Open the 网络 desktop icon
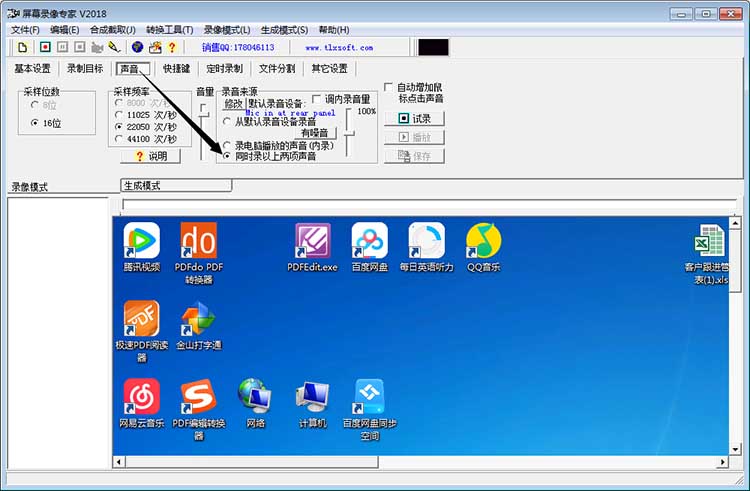This screenshot has height=491, width=750. tap(255, 403)
